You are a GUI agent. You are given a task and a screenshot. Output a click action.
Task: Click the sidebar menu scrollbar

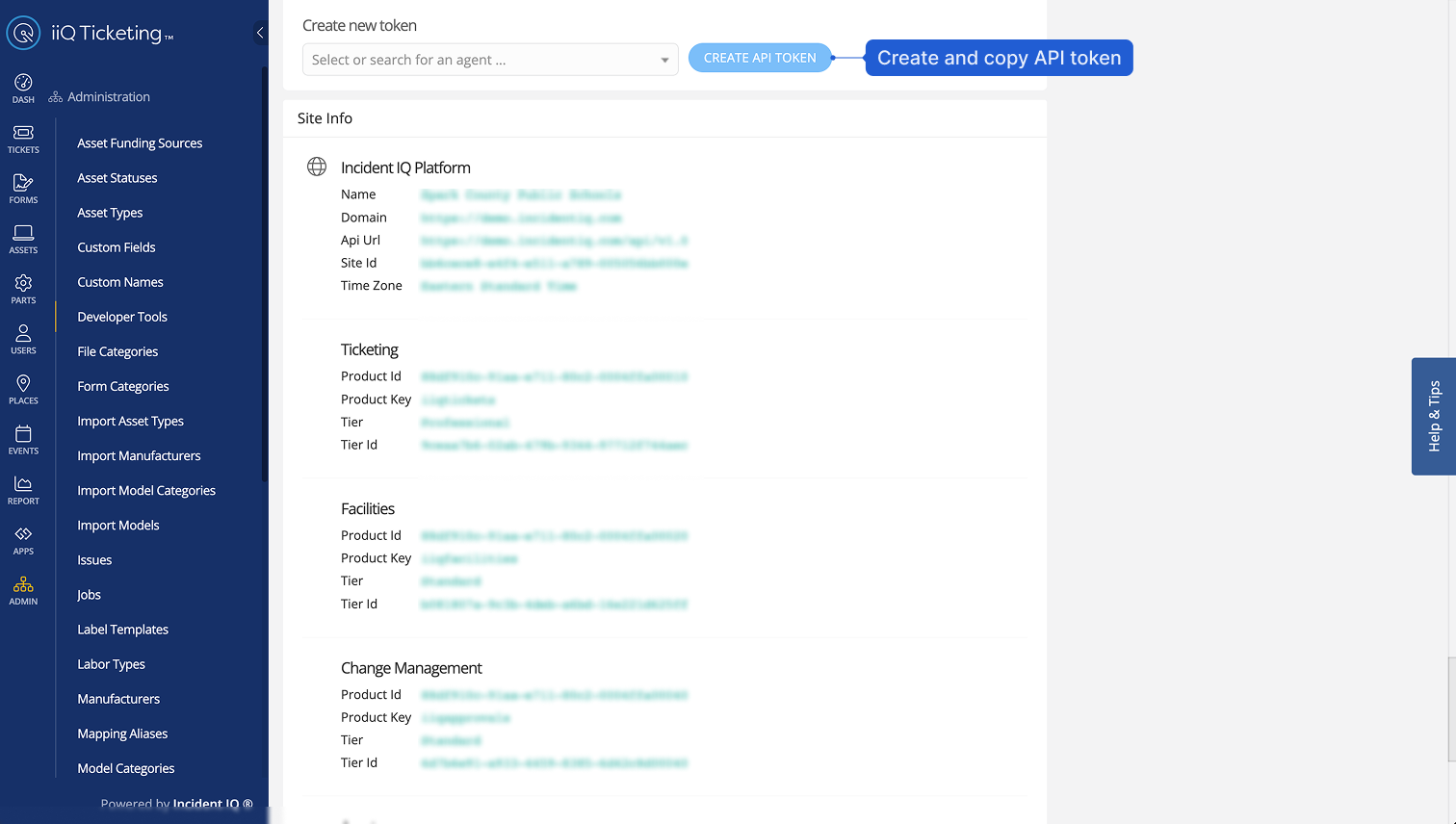pos(264,274)
